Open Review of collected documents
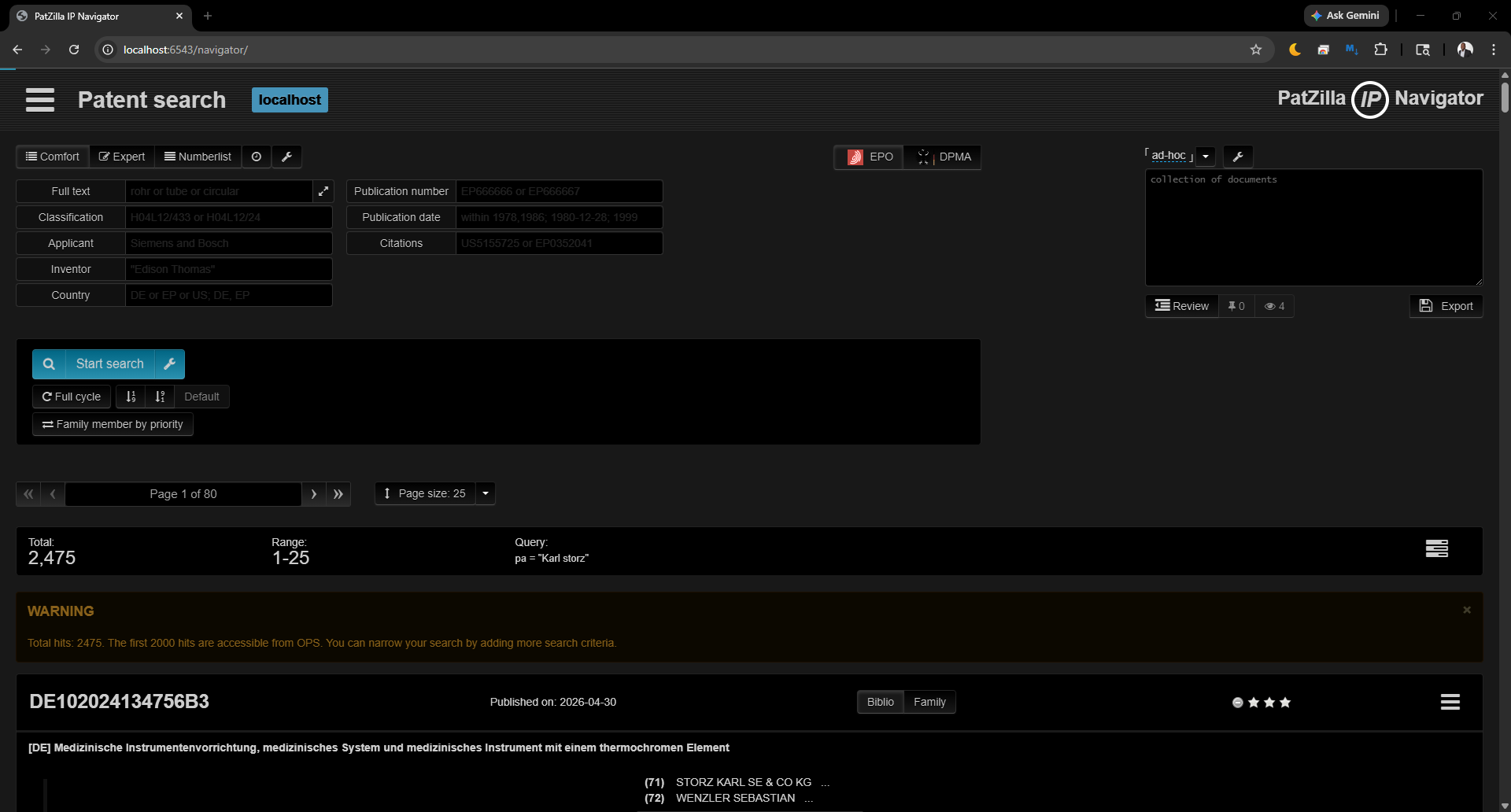This screenshot has height=812, width=1511. click(x=1182, y=306)
